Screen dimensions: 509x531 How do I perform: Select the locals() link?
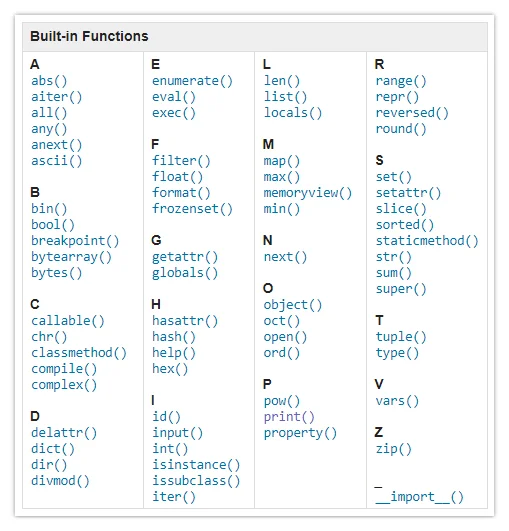click(293, 113)
